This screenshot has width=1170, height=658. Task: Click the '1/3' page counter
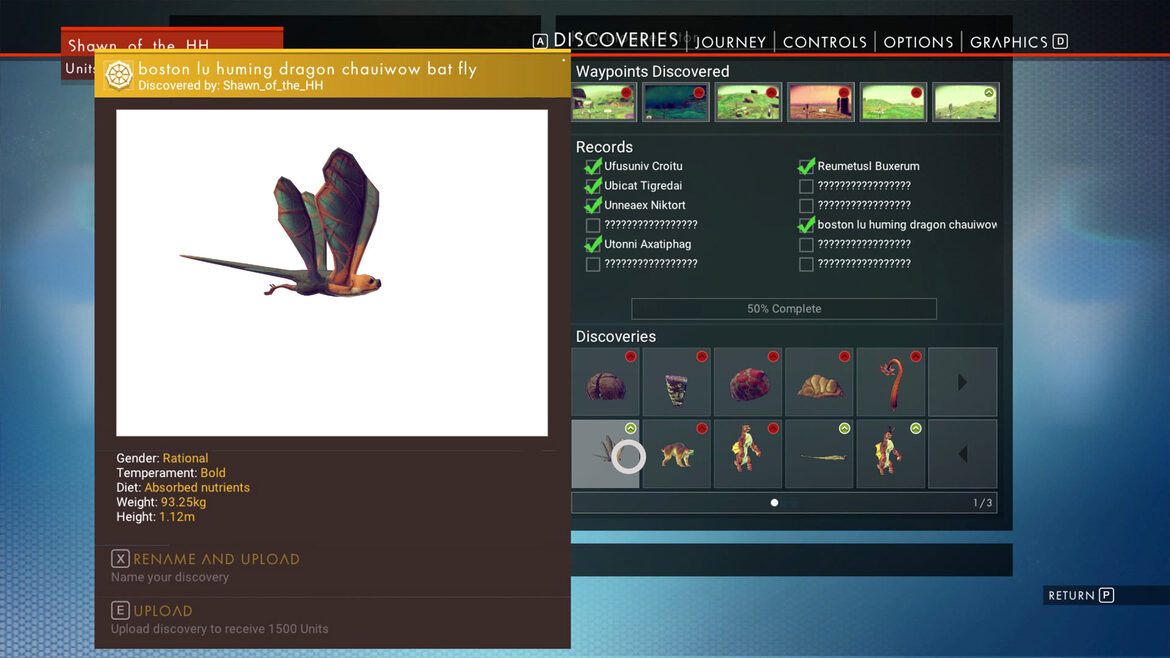983,503
